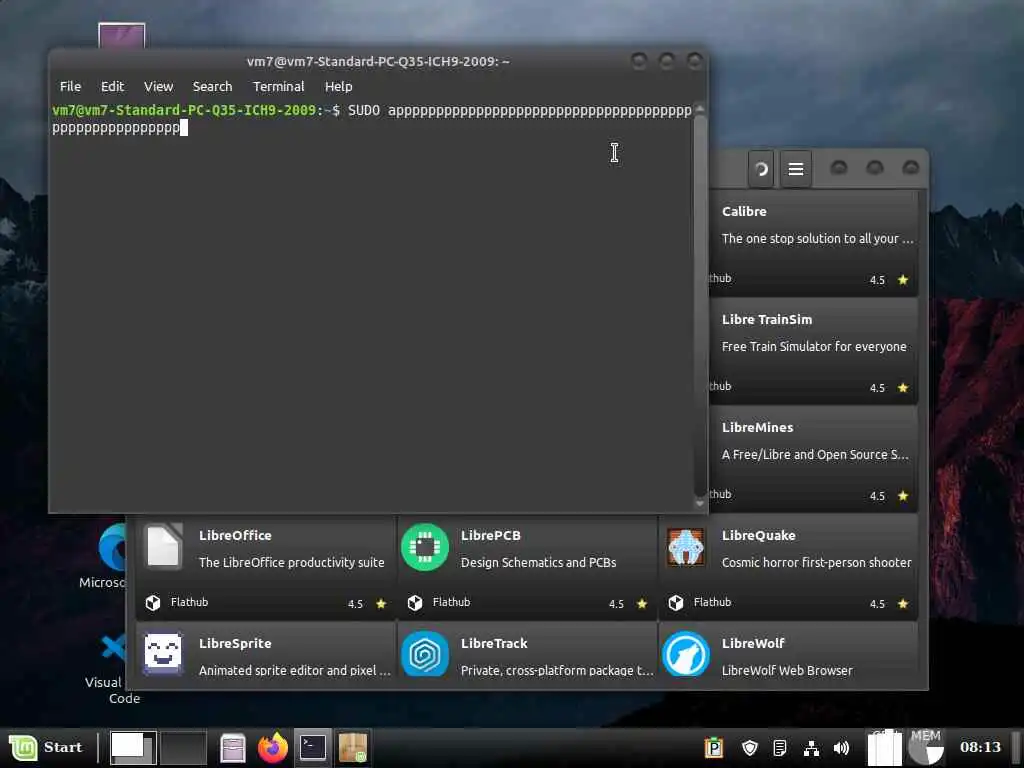Open the terminal Edit menu
The image size is (1024, 768).
[112, 86]
